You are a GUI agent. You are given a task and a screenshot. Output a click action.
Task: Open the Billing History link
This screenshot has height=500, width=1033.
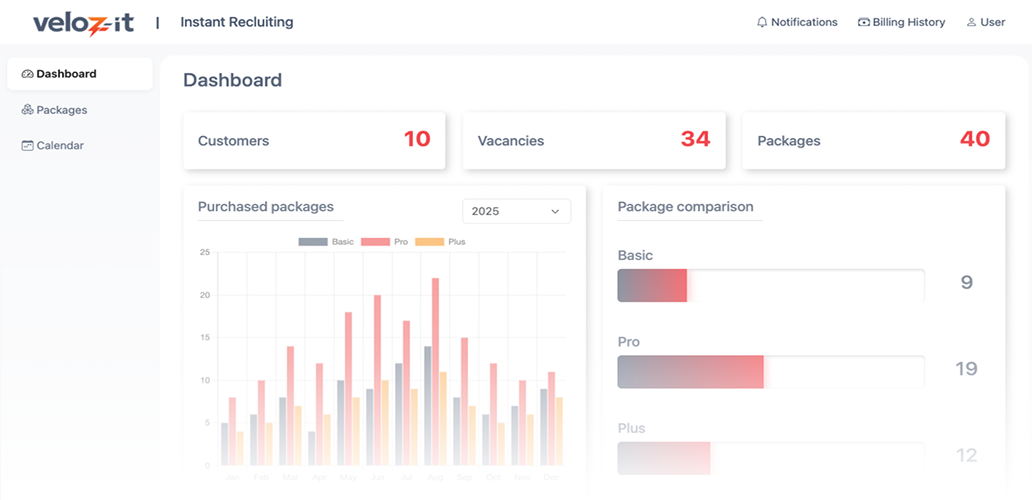point(908,22)
